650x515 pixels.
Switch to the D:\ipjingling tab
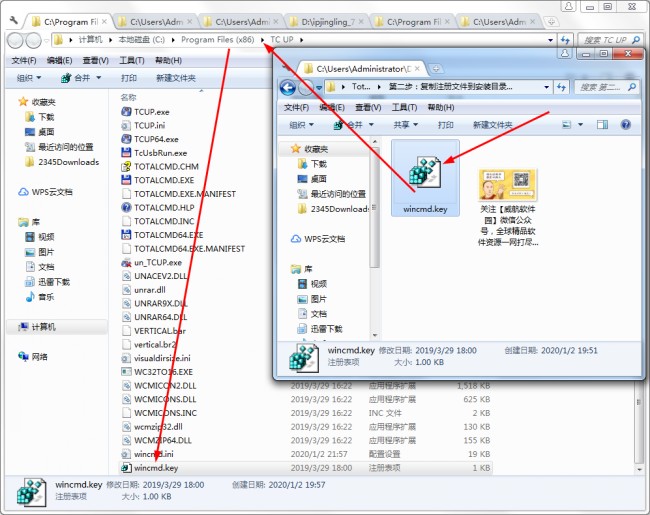pos(327,22)
